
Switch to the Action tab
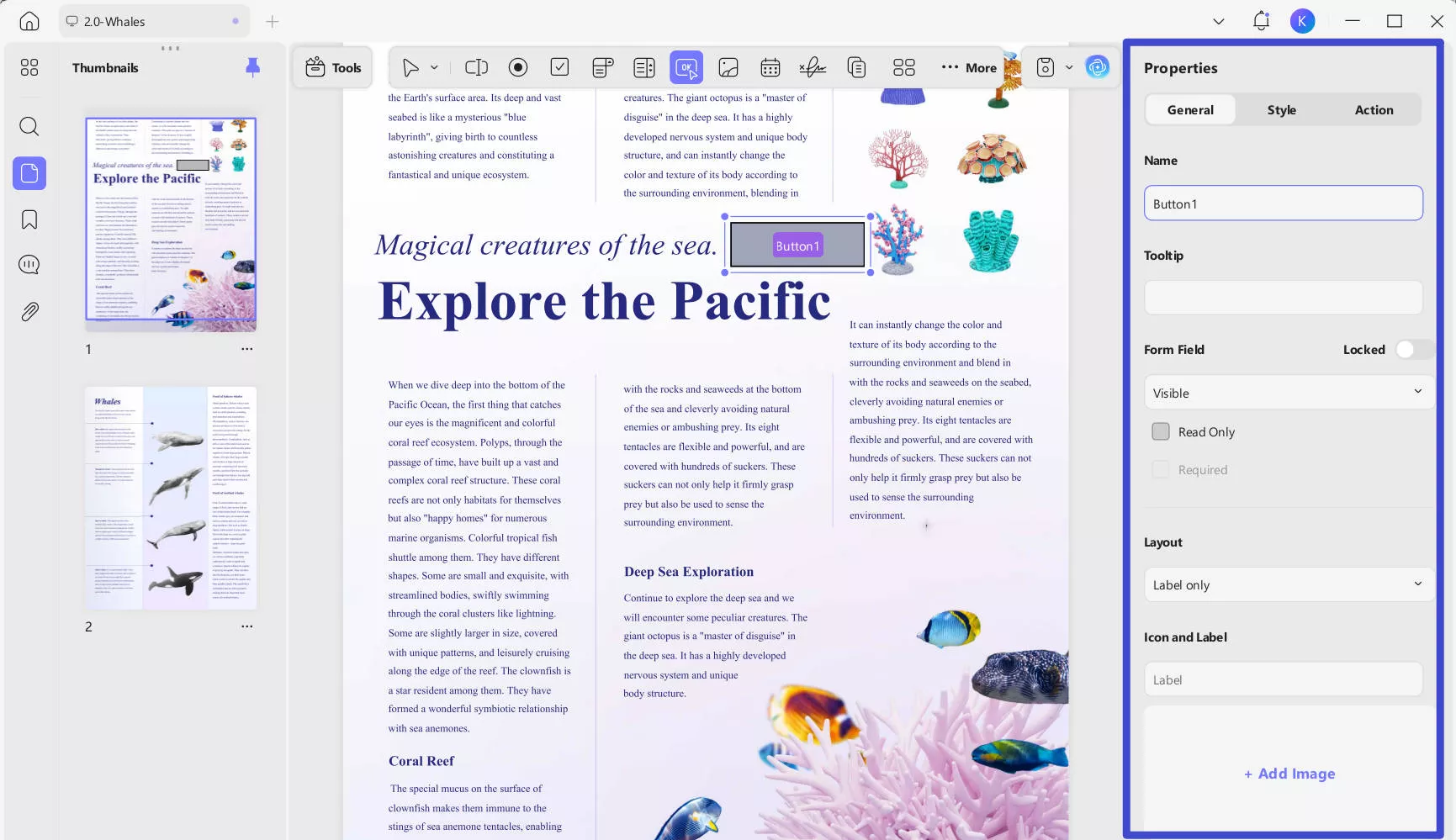[1374, 110]
